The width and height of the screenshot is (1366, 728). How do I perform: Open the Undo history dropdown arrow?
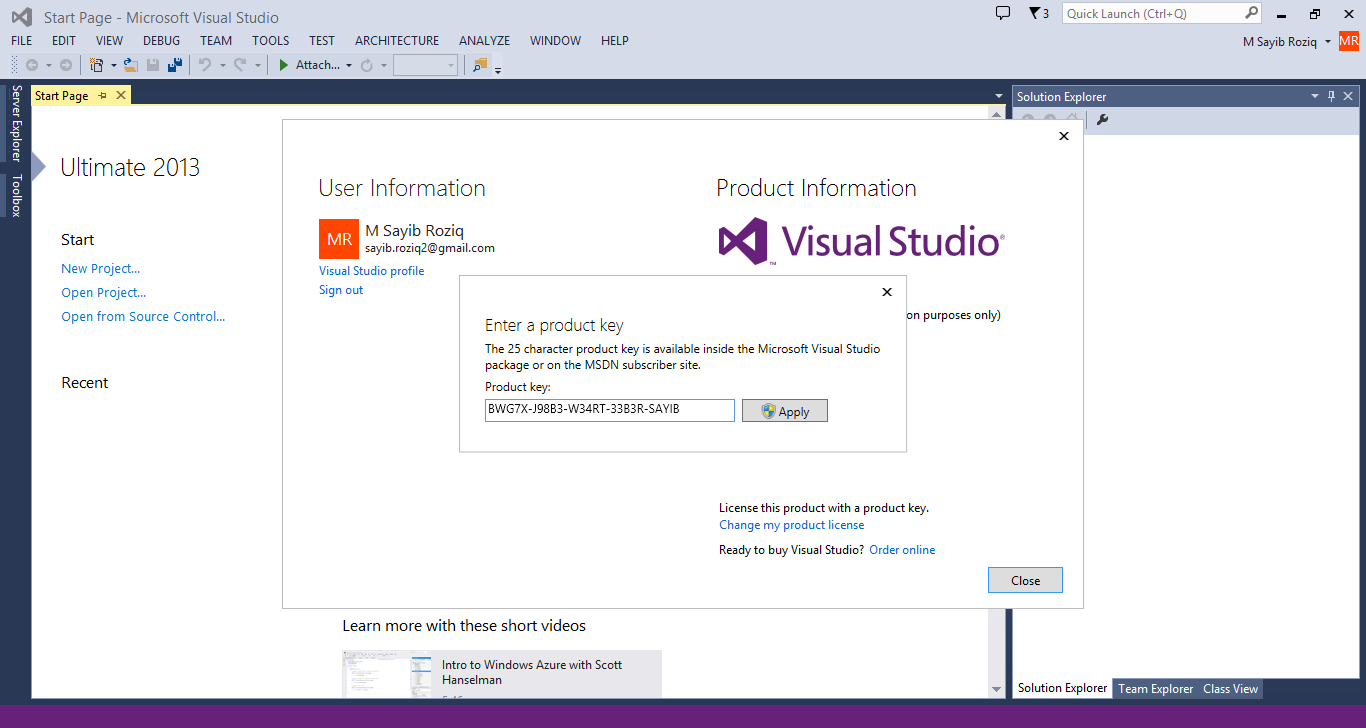click(x=222, y=65)
